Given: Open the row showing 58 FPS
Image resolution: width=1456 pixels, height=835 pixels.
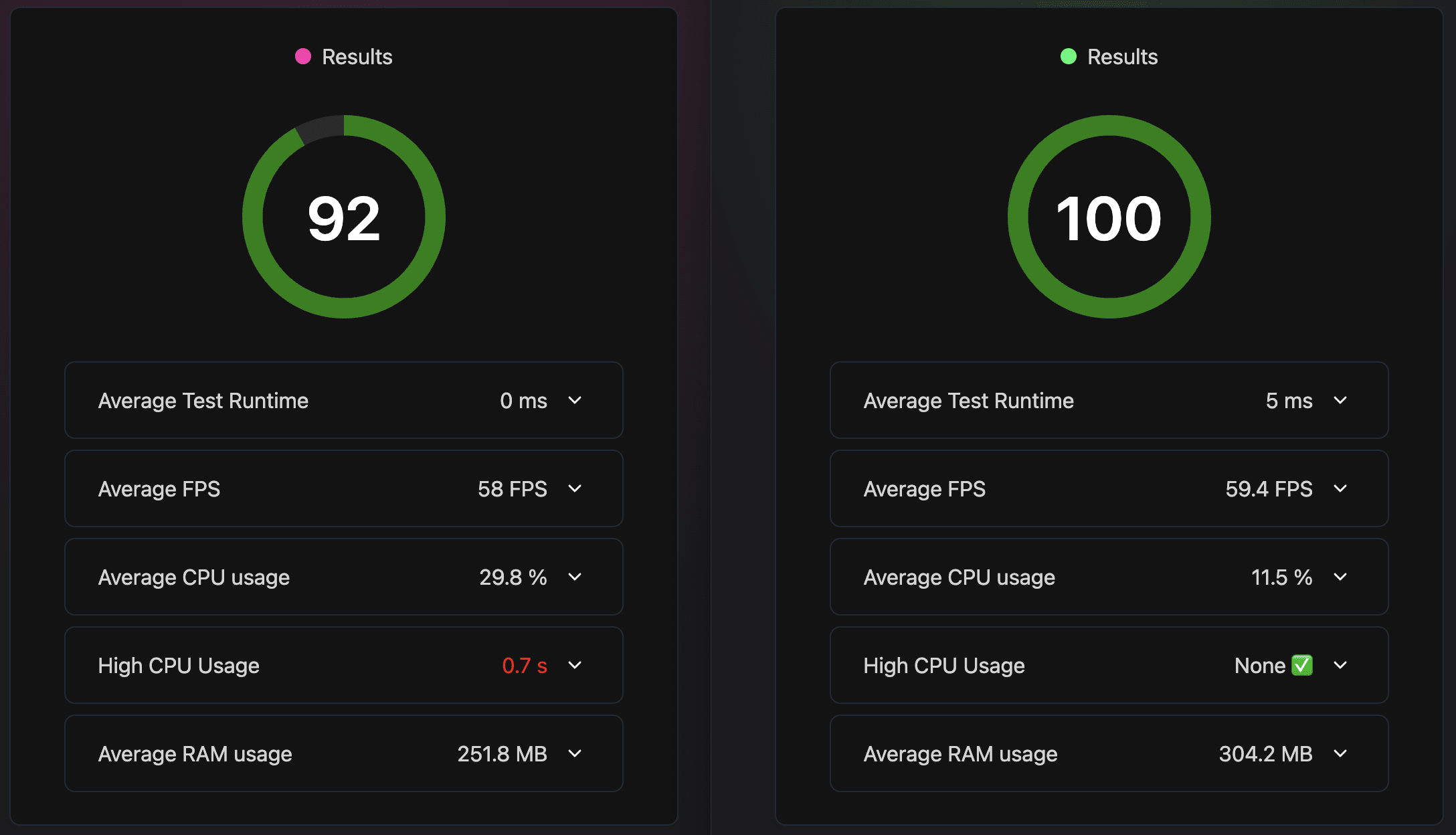Looking at the screenshot, I should [343, 488].
